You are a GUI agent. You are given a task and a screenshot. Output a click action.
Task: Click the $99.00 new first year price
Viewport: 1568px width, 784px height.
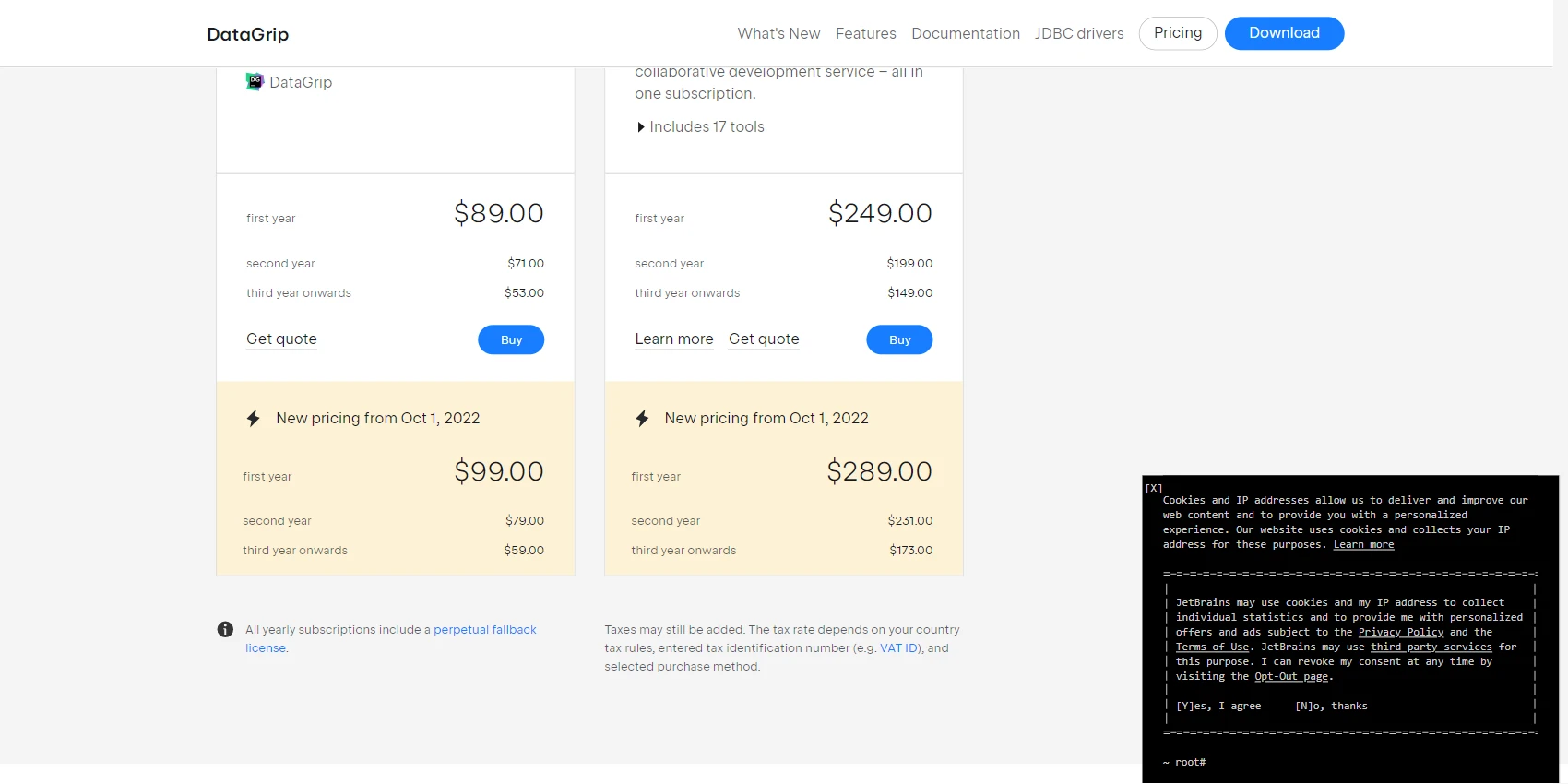[498, 471]
